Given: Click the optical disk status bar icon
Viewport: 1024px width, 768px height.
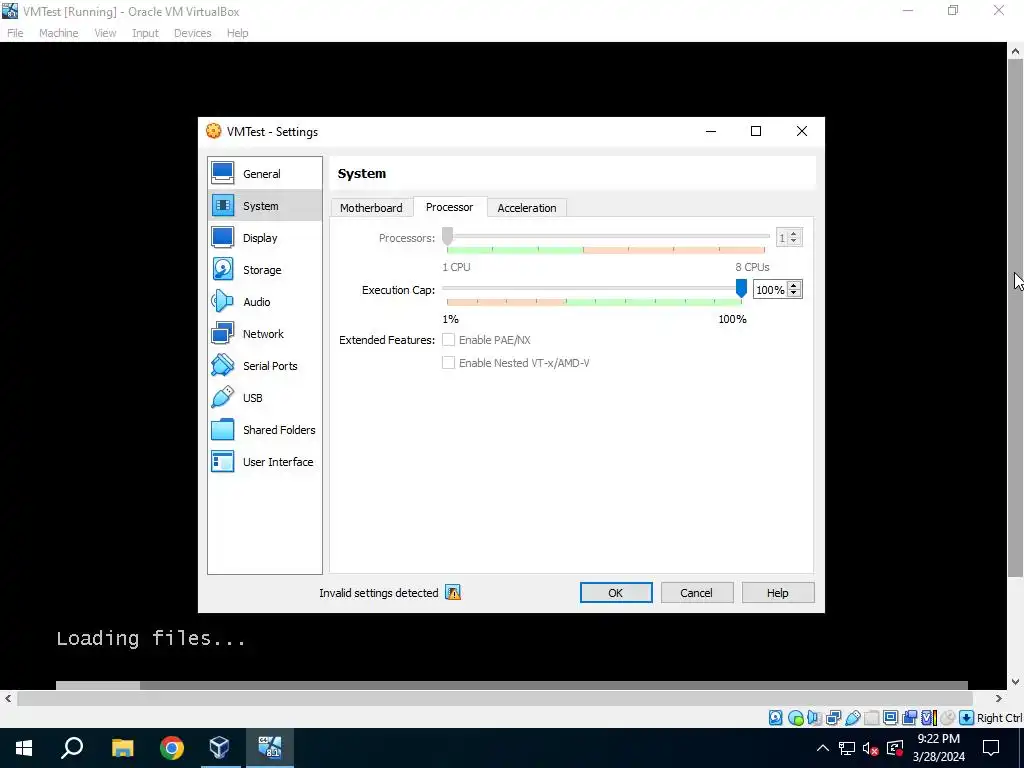Looking at the screenshot, I should tap(795, 718).
